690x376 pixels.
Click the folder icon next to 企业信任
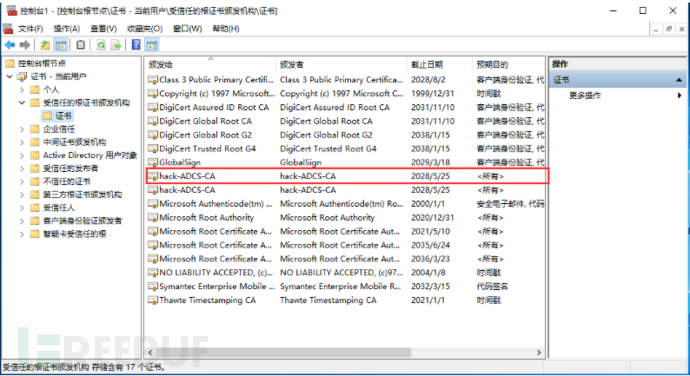pos(35,129)
